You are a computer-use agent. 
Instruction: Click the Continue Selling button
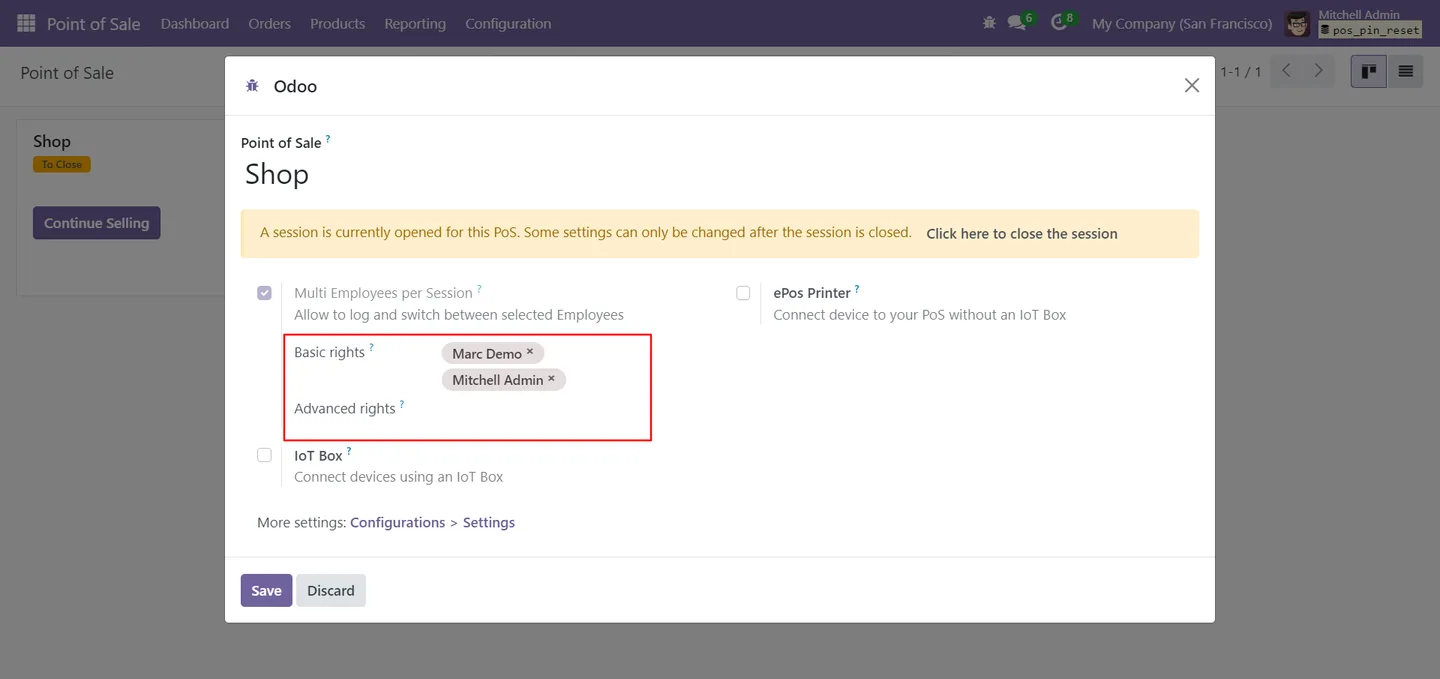pos(96,223)
